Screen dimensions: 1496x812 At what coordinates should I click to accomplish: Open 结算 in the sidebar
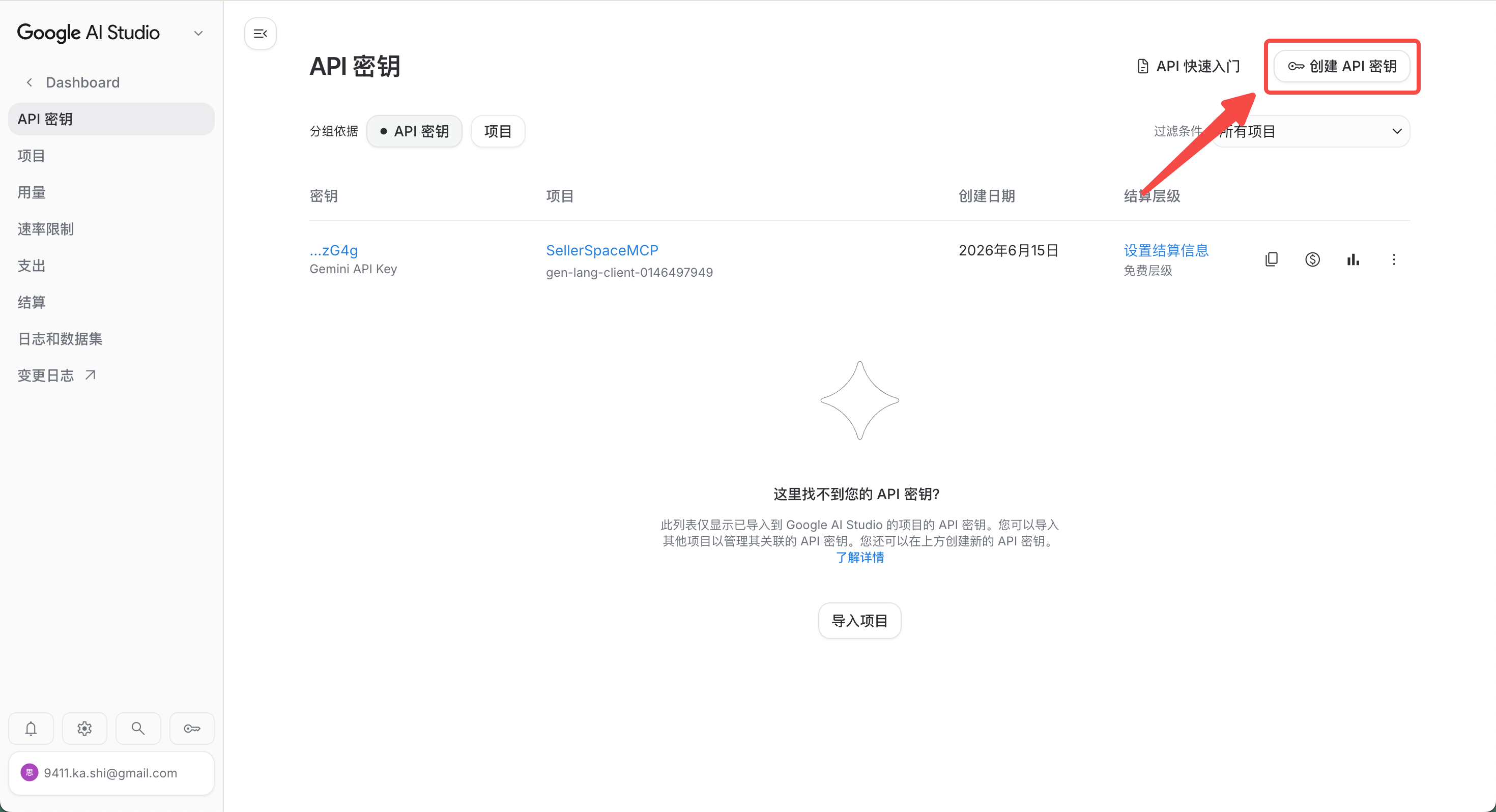coord(32,302)
